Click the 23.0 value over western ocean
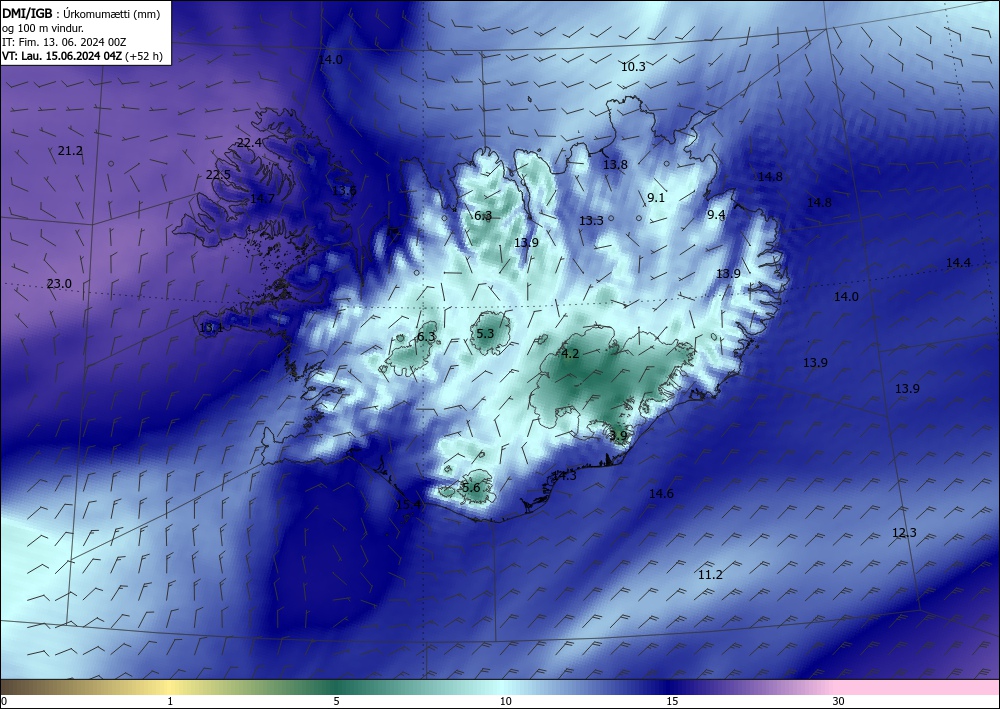Viewport: 1000px width, 709px height. point(59,284)
